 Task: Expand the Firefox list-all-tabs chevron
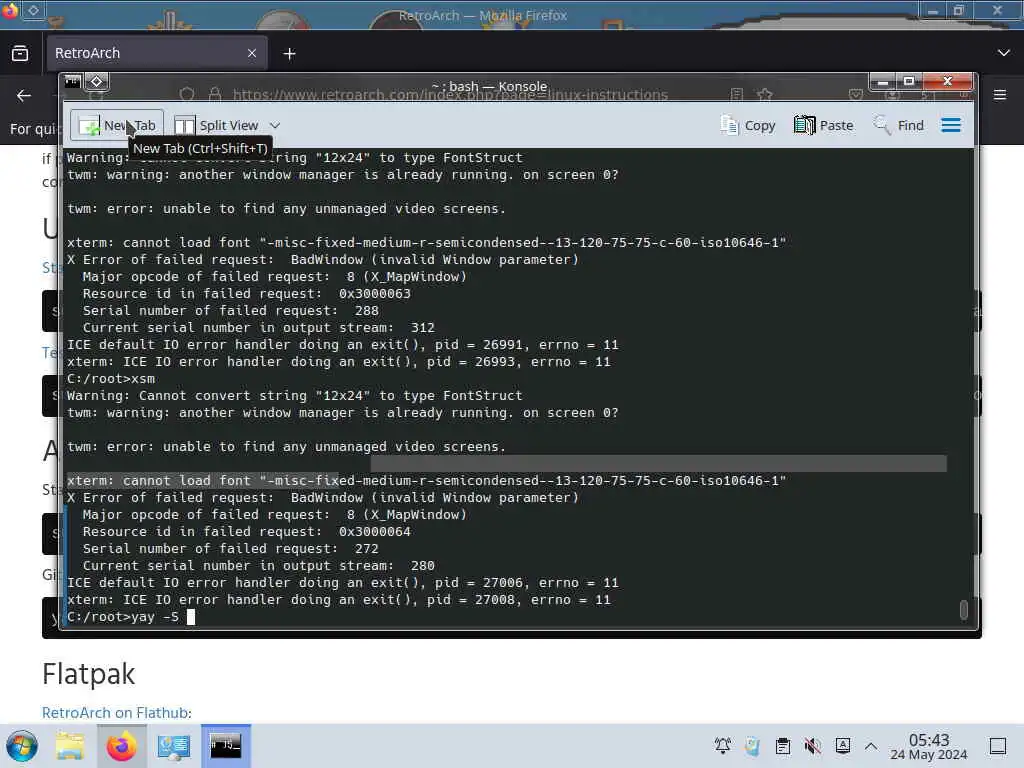pyautogui.click(x=1003, y=53)
